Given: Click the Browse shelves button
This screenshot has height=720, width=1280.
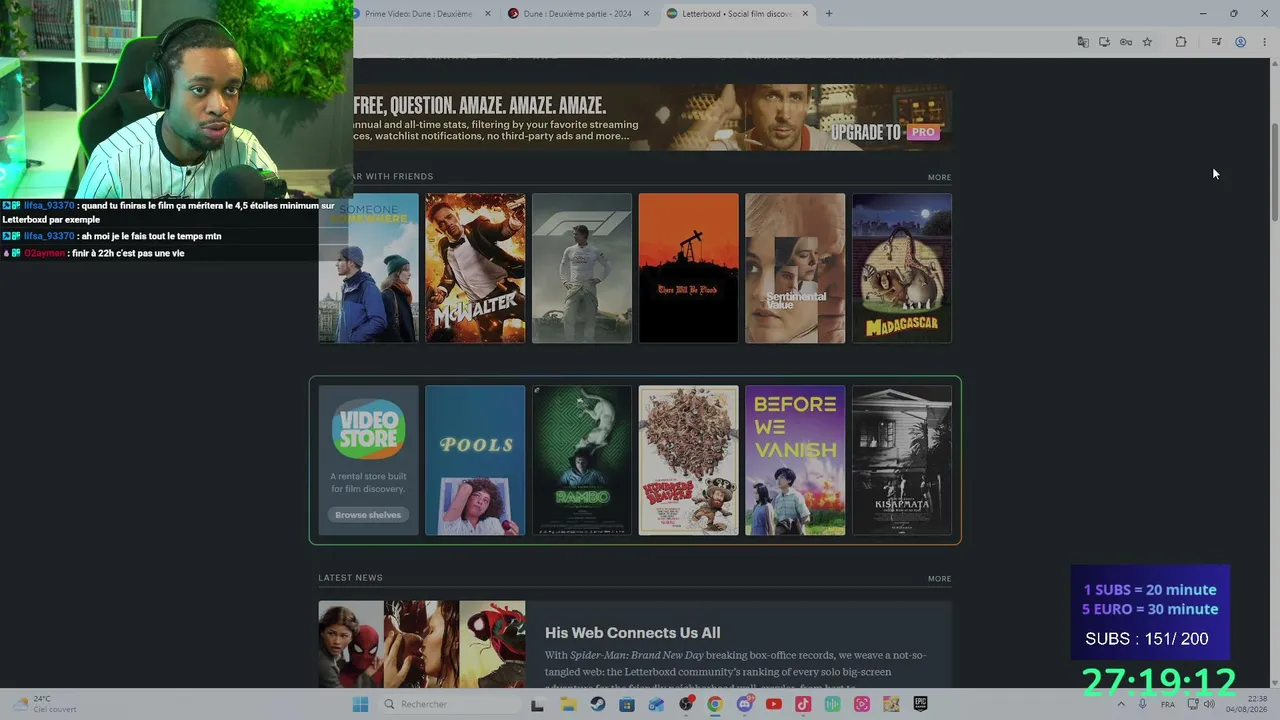Looking at the screenshot, I should point(368,515).
